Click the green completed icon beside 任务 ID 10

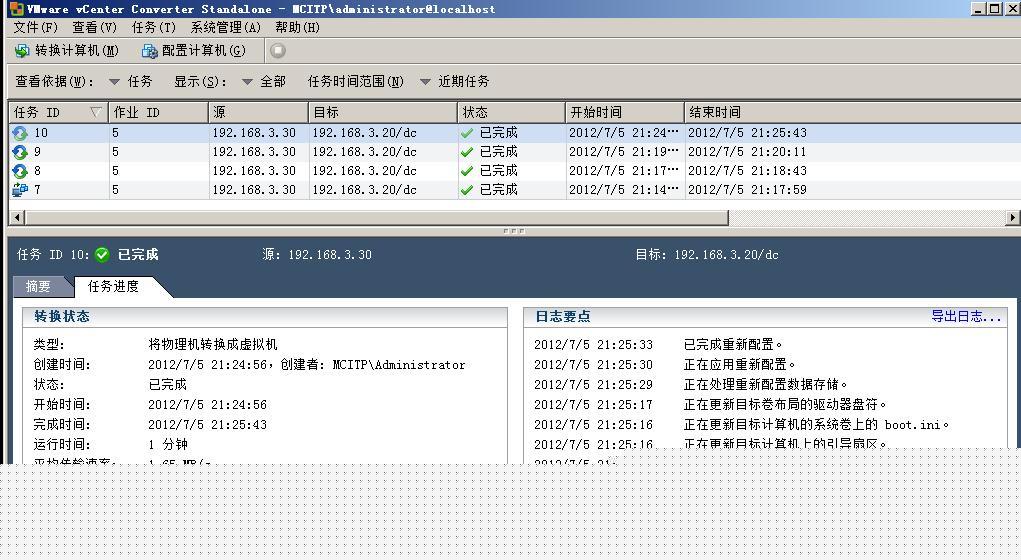102,255
